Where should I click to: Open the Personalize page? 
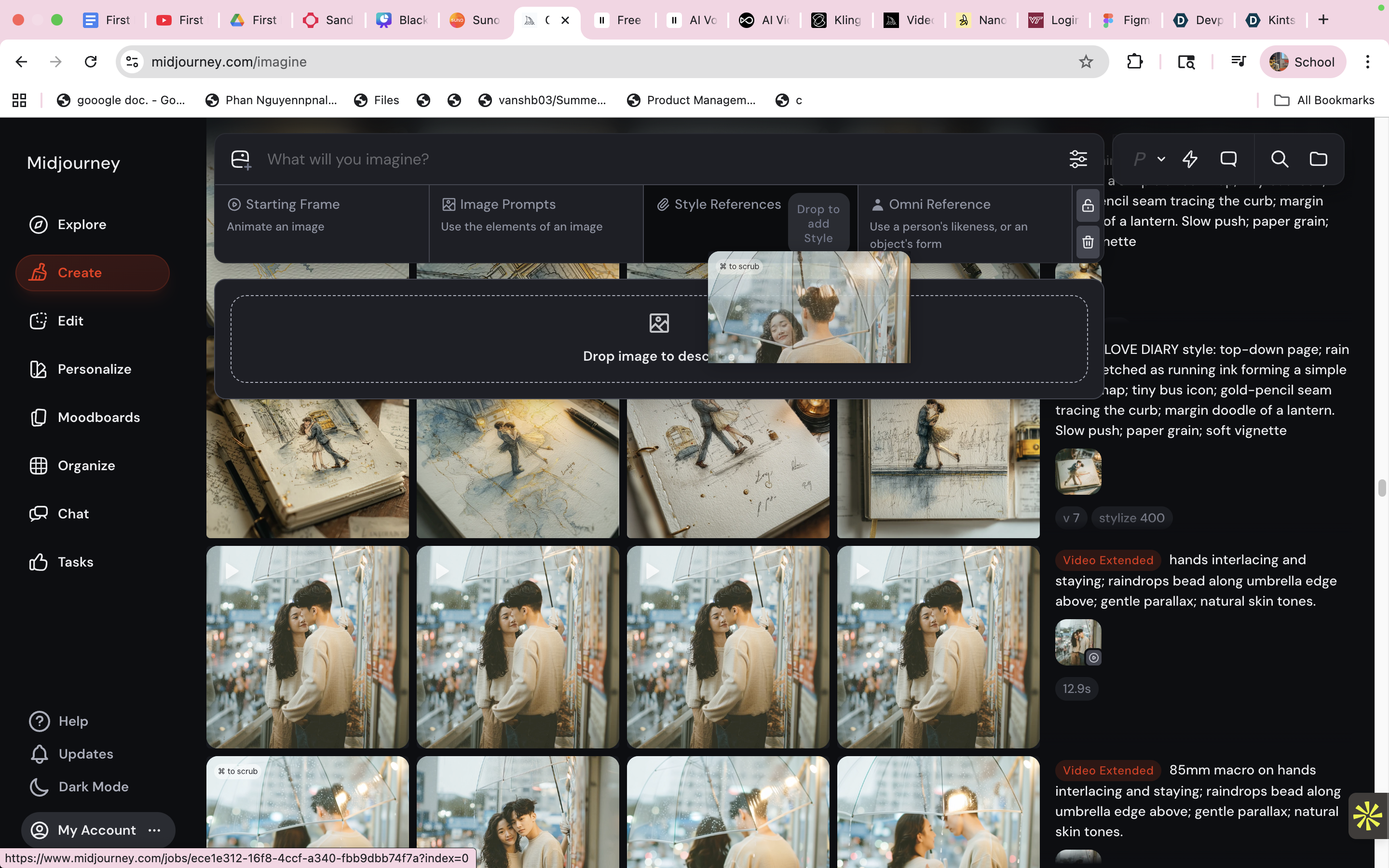[x=94, y=369]
